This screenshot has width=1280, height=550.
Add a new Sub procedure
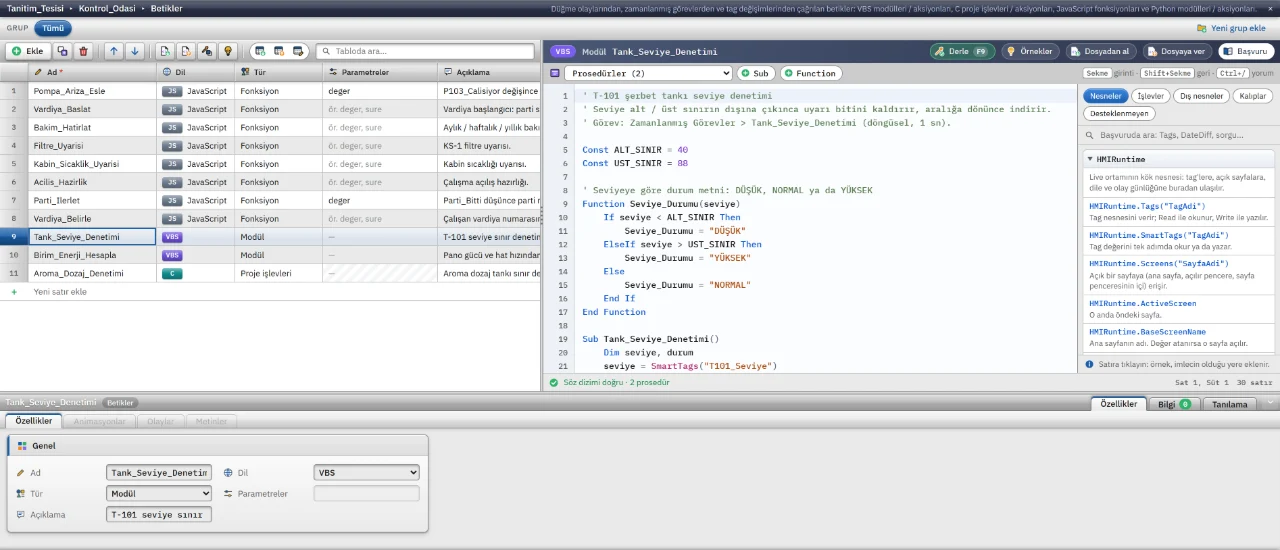click(x=755, y=73)
